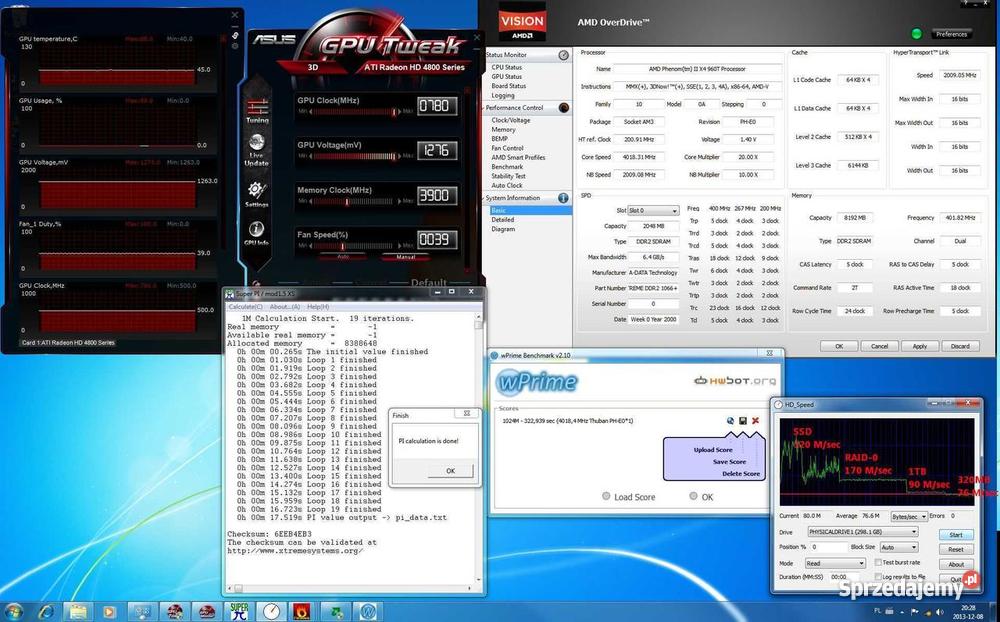The height and width of the screenshot is (622, 1000).
Task: Click the pin icon on GPU monitor panel
Action: tap(235, 35)
